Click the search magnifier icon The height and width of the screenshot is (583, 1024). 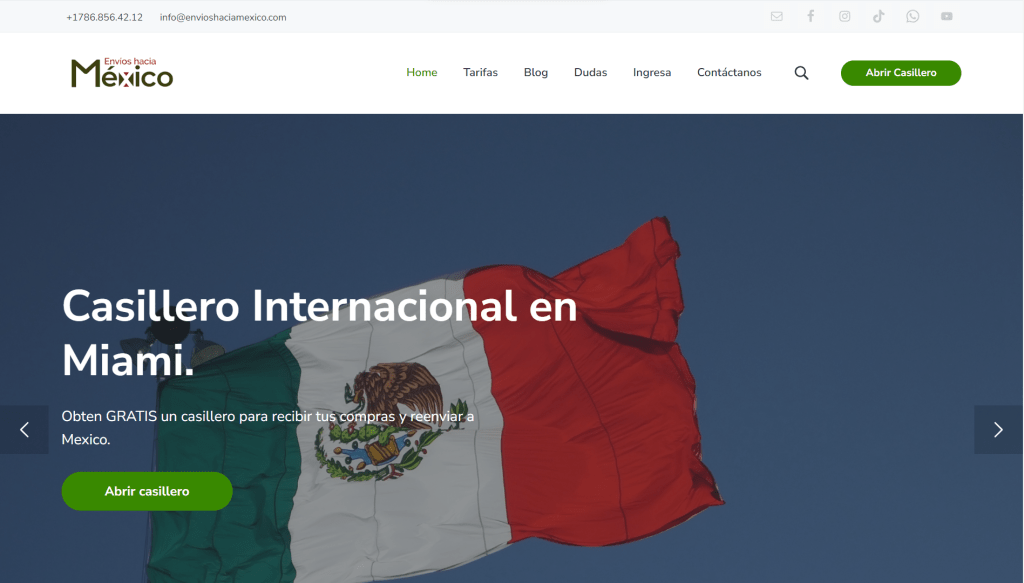801,72
